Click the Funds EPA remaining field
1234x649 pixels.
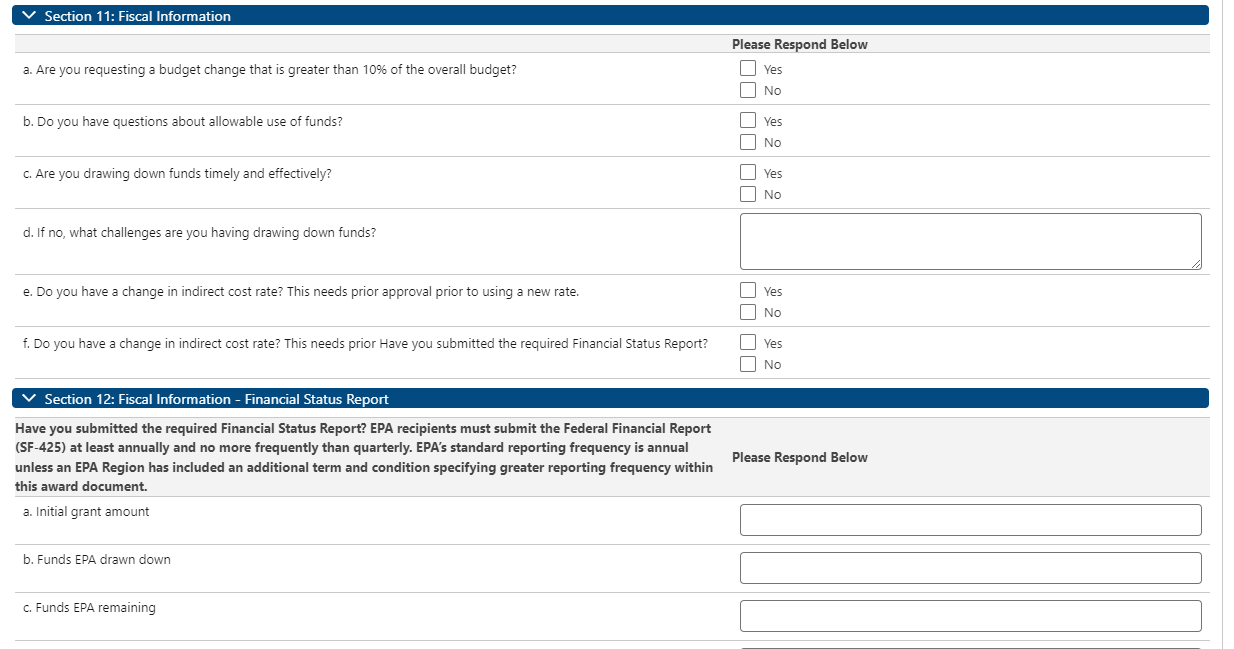pyautogui.click(x=970, y=616)
